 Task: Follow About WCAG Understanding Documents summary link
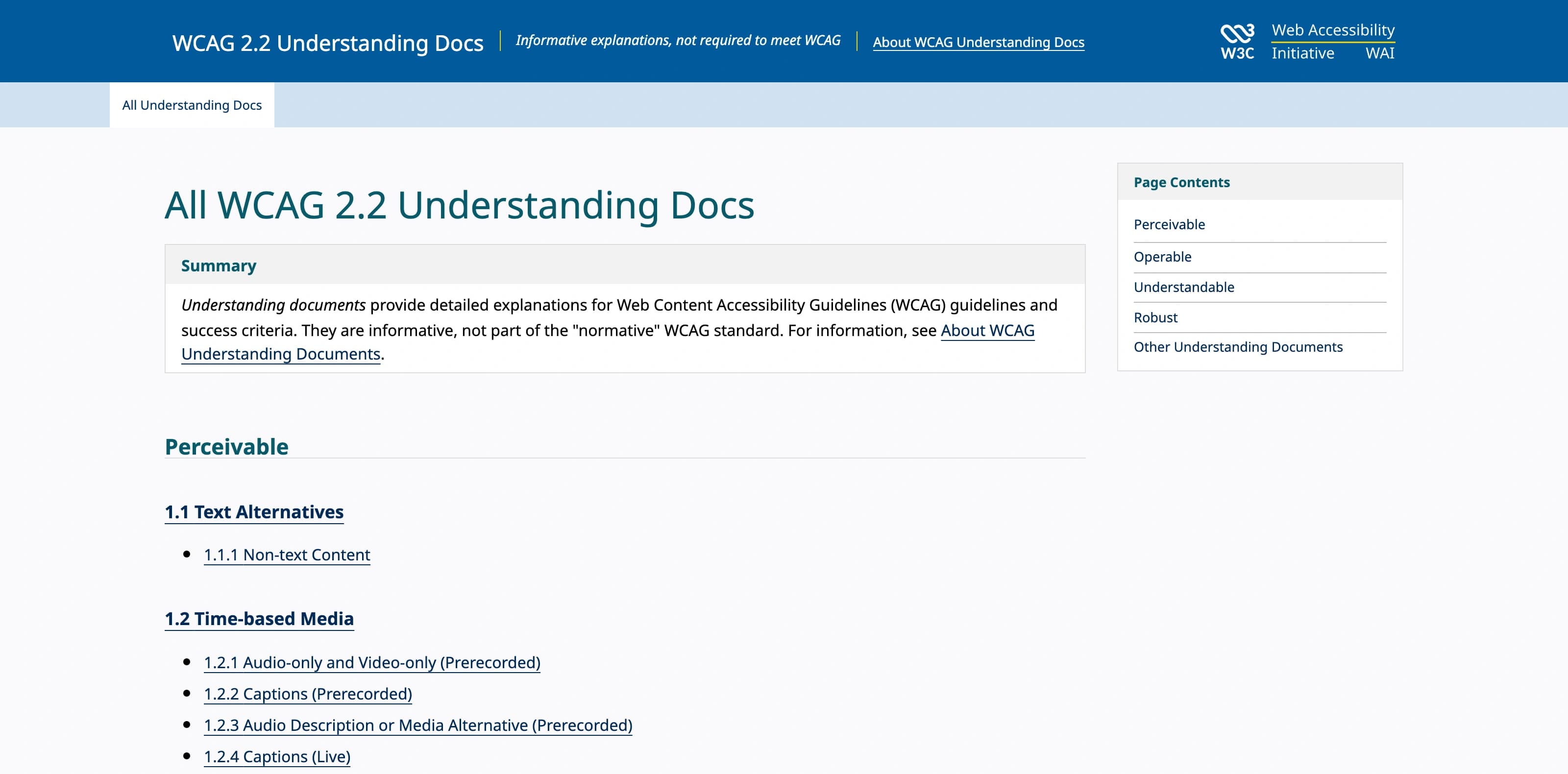(x=987, y=330)
